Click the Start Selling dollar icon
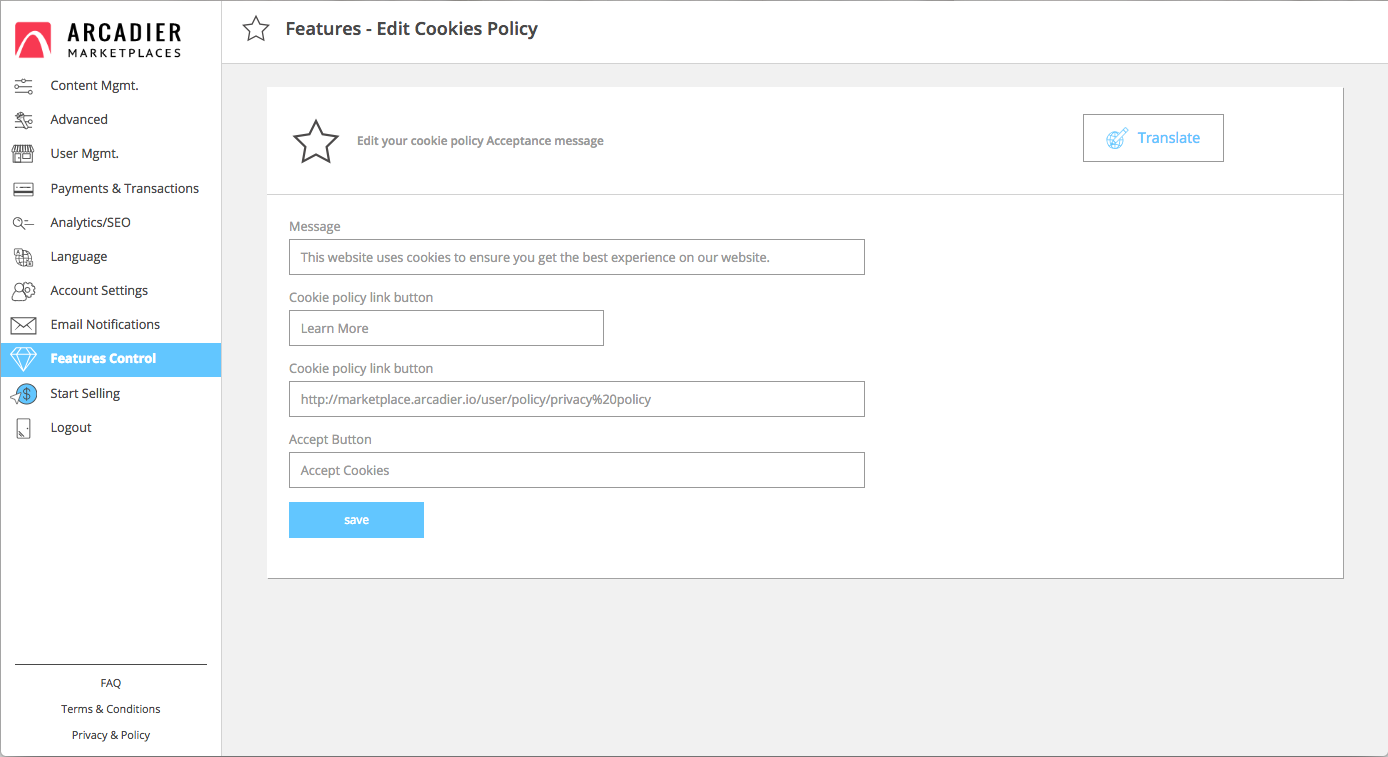This screenshot has height=757, width=1388. click(x=24, y=394)
